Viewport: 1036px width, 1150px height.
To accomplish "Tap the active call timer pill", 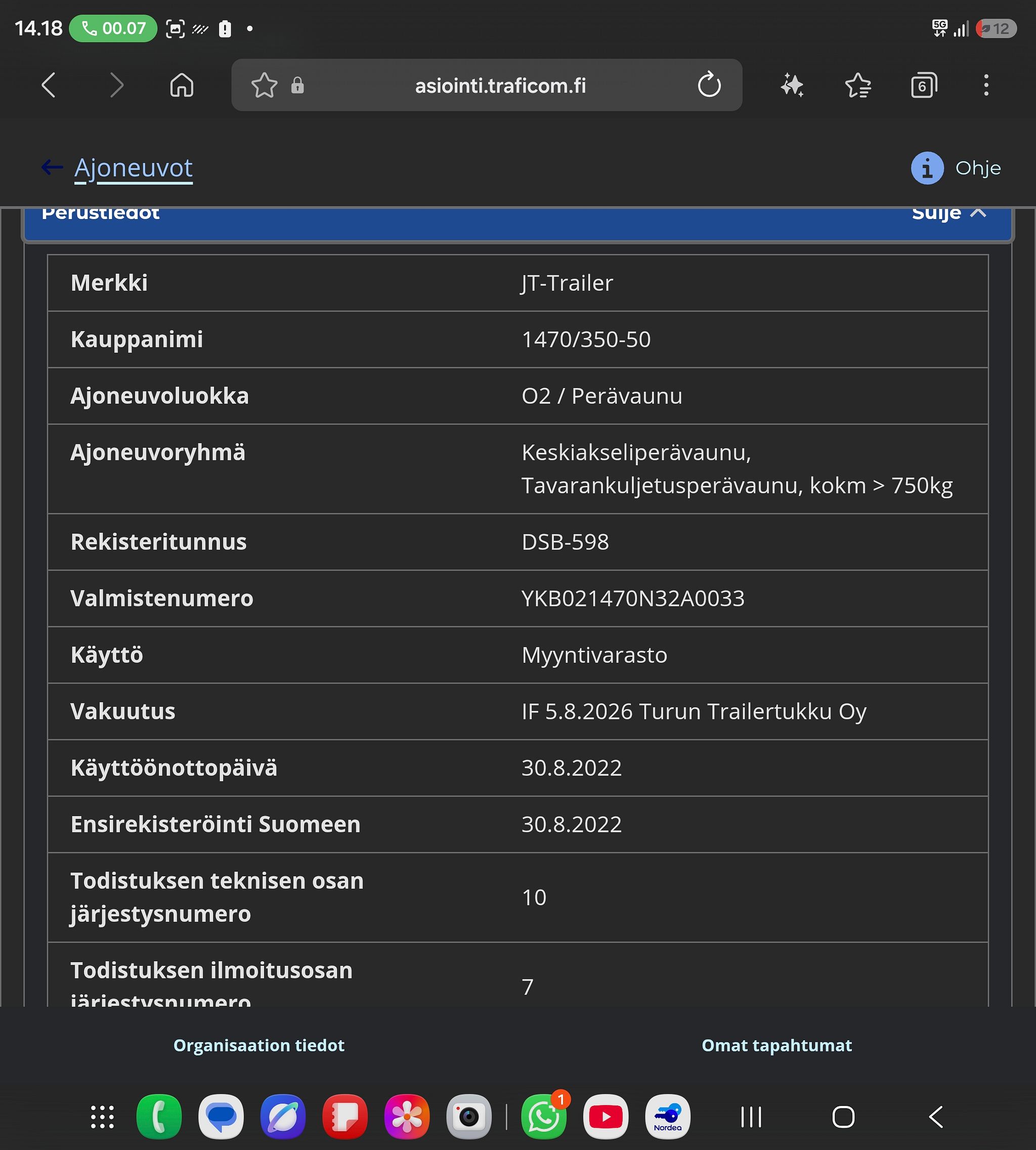I will click(x=113, y=28).
